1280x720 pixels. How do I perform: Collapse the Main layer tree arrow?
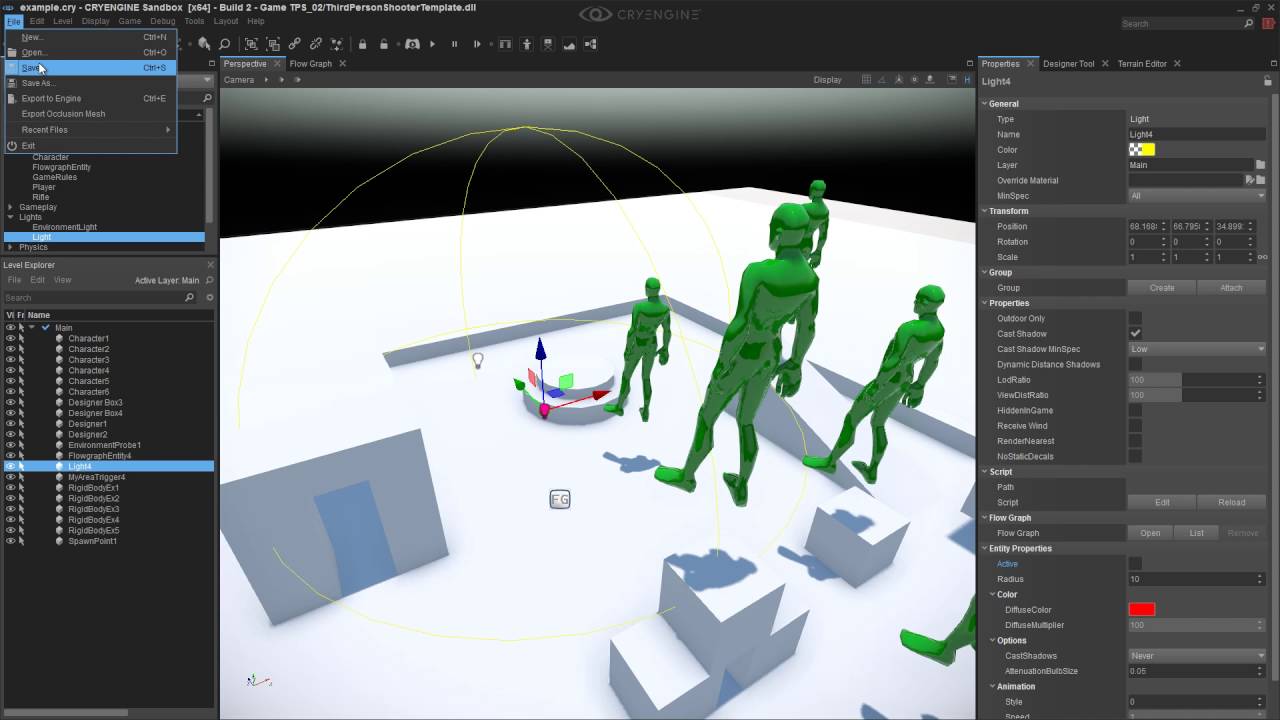tap(32, 328)
